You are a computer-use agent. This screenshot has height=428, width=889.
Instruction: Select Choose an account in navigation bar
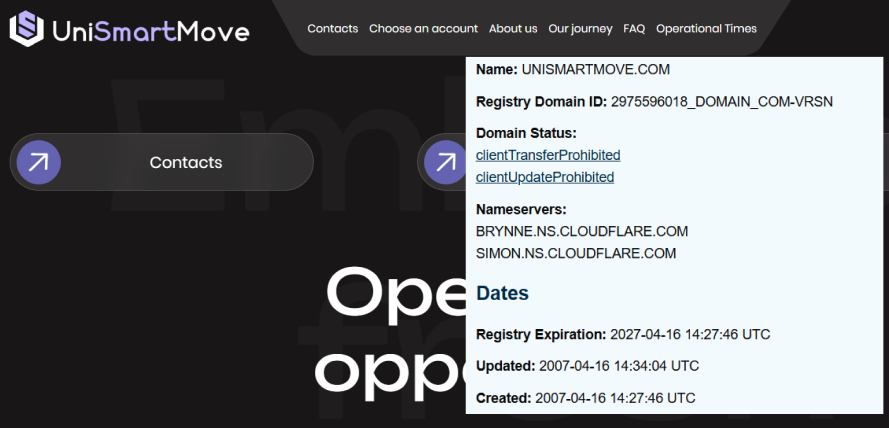pos(423,29)
